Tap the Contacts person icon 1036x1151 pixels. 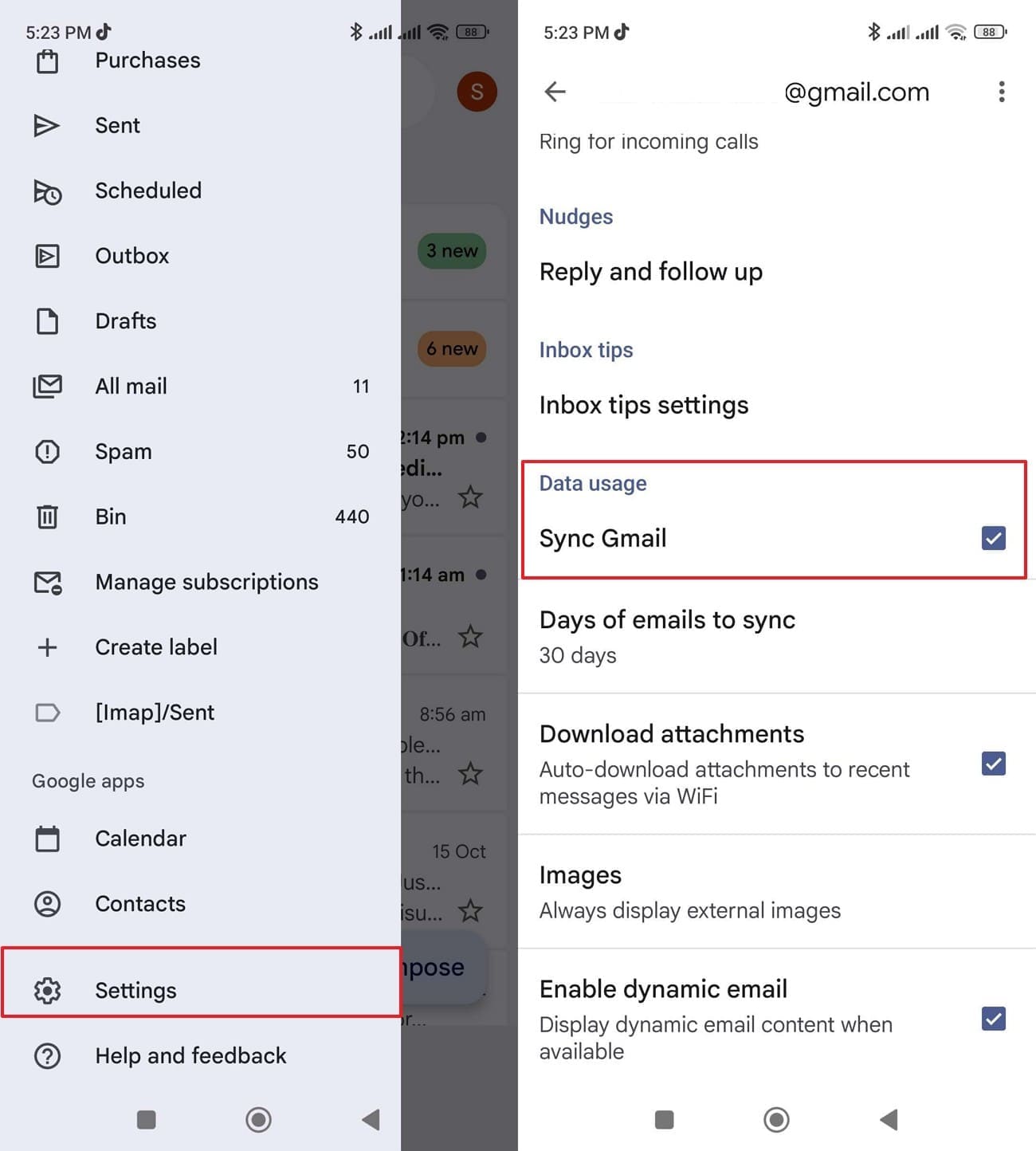point(47,904)
